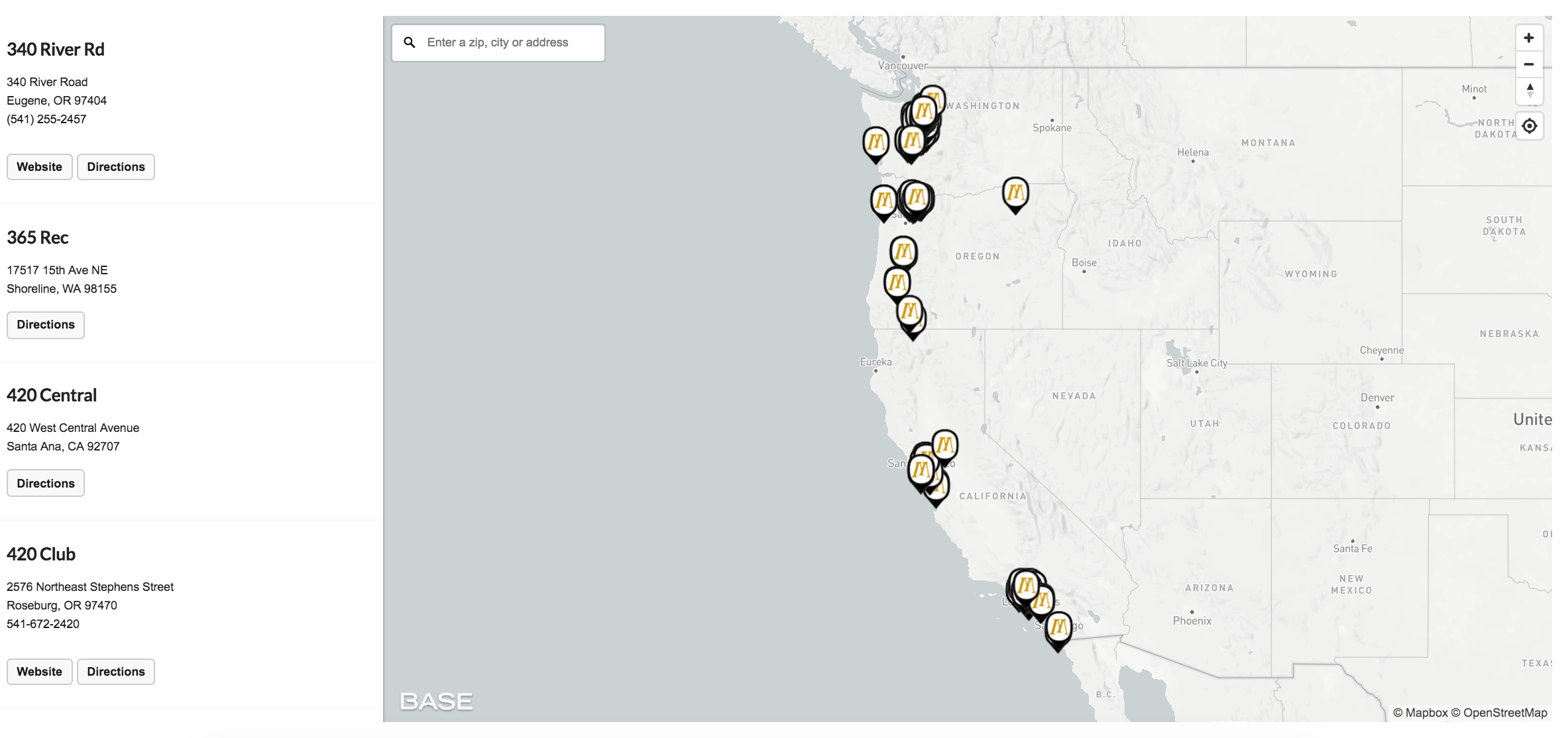Click the Santa Ana, CA 92707 text
The height and width of the screenshot is (738, 1568).
click(x=63, y=447)
